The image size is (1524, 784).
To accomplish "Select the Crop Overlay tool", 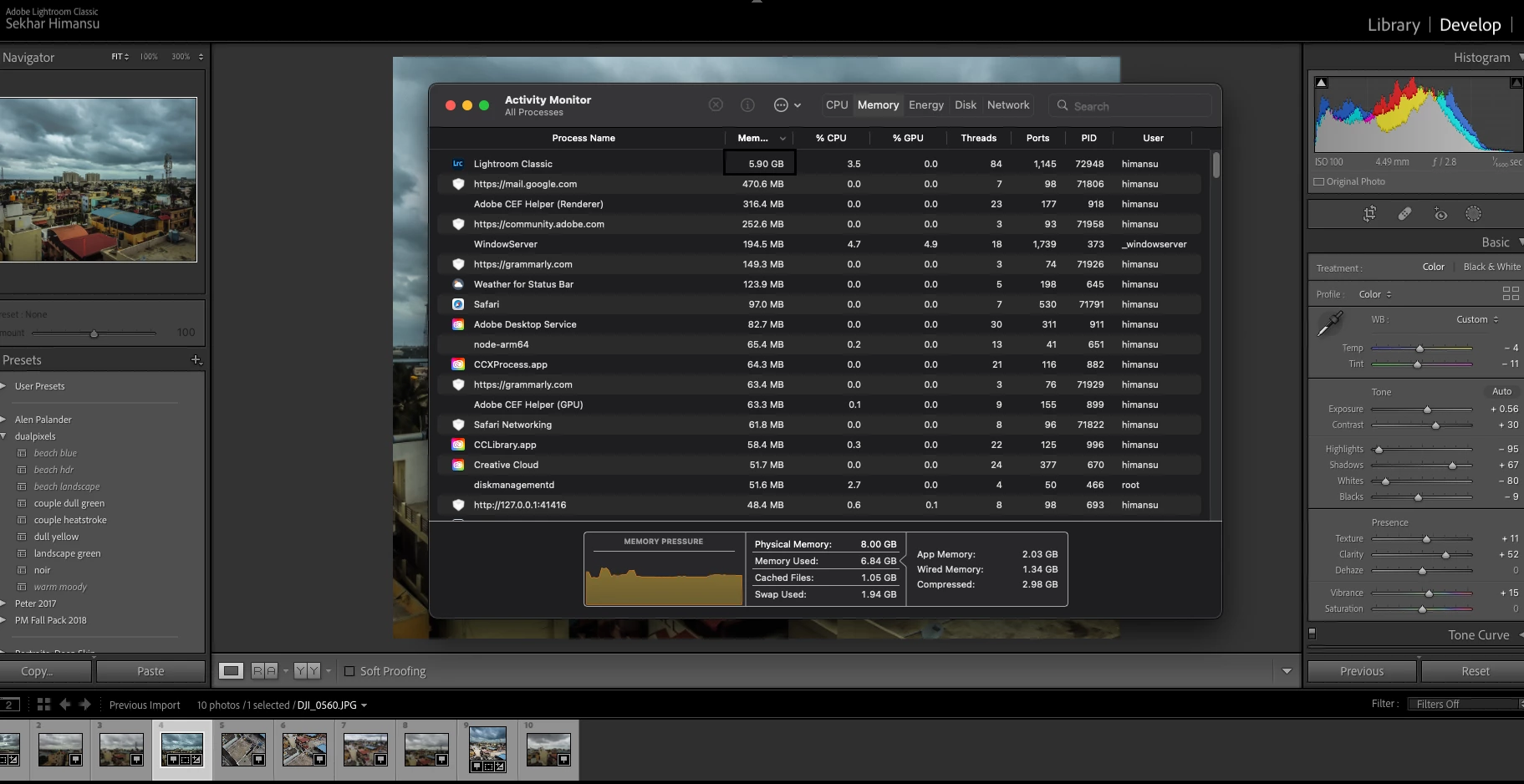I will tap(1369, 214).
